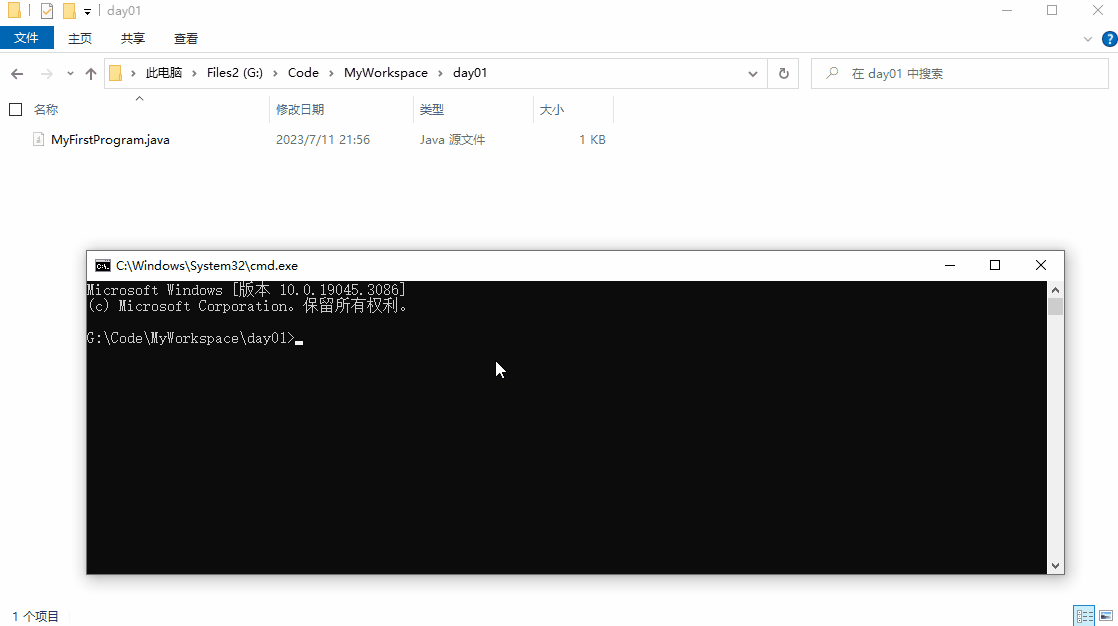Go forward with the right arrow button

click(46, 73)
